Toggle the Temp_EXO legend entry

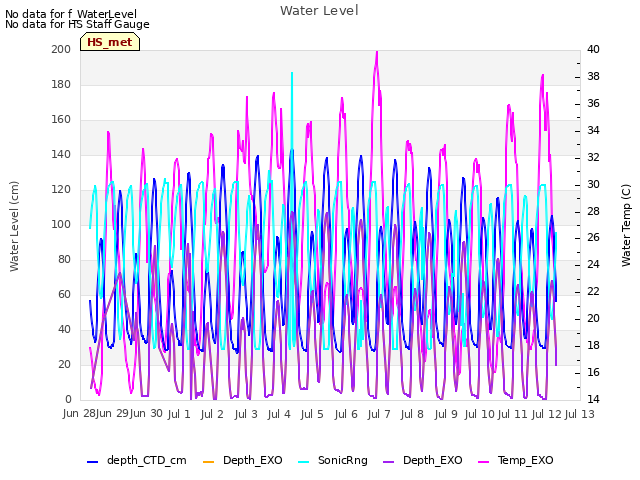(x=516, y=460)
